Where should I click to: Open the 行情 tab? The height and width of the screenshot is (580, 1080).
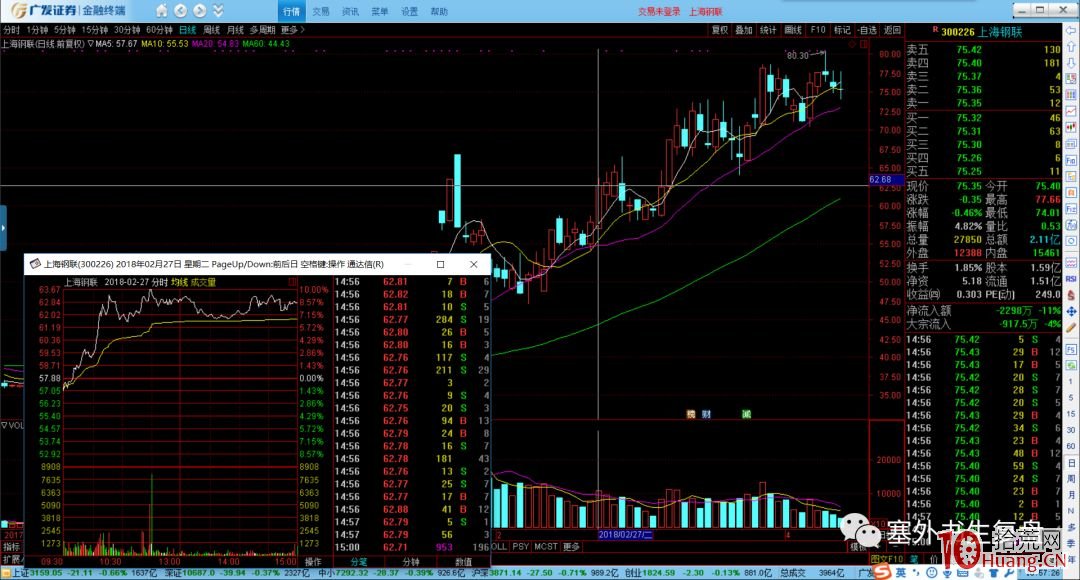pyautogui.click(x=291, y=11)
